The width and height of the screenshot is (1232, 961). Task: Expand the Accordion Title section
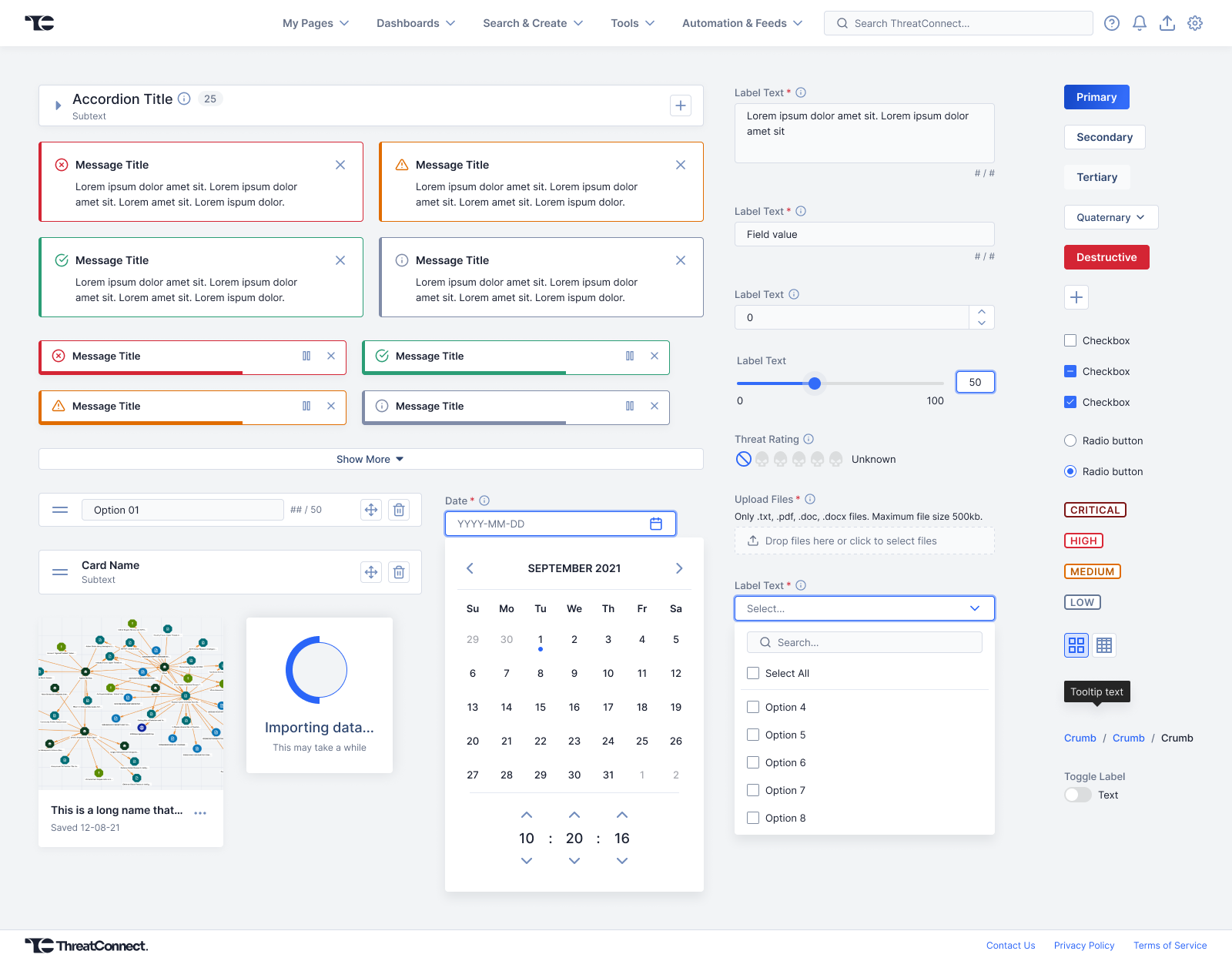pyautogui.click(x=58, y=105)
